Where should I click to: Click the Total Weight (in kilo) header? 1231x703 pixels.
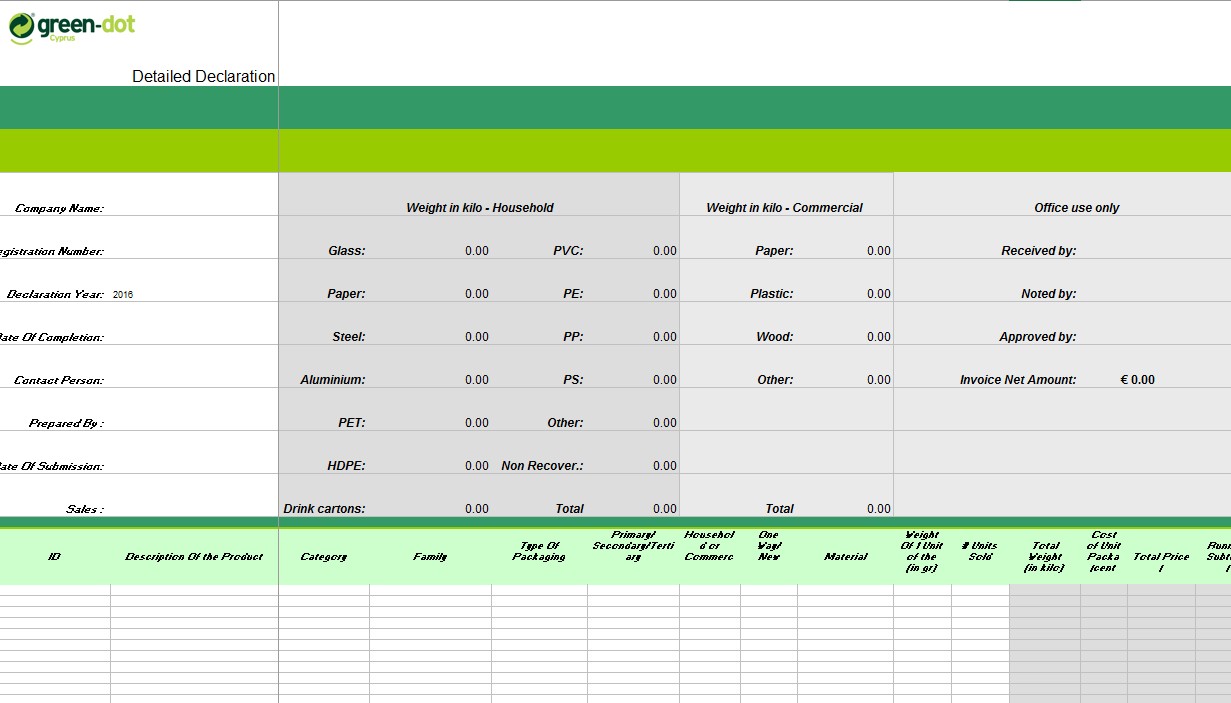click(x=1045, y=557)
